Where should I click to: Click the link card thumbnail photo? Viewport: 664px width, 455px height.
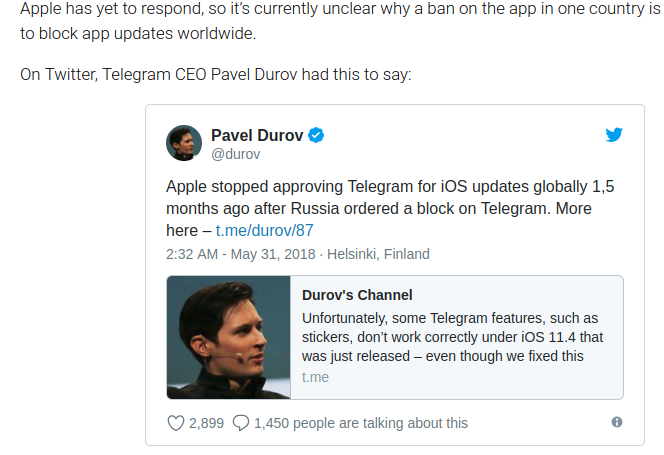click(x=229, y=338)
